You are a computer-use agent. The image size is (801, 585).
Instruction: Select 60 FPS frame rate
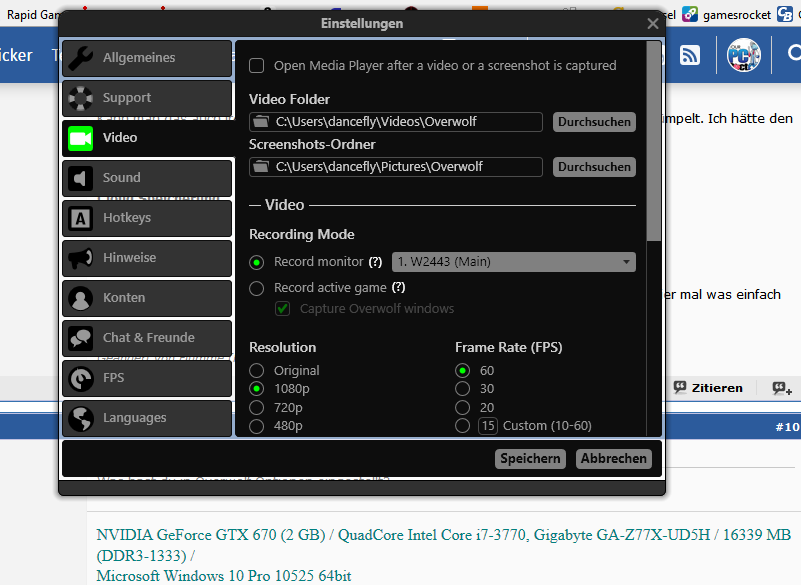point(462,370)
